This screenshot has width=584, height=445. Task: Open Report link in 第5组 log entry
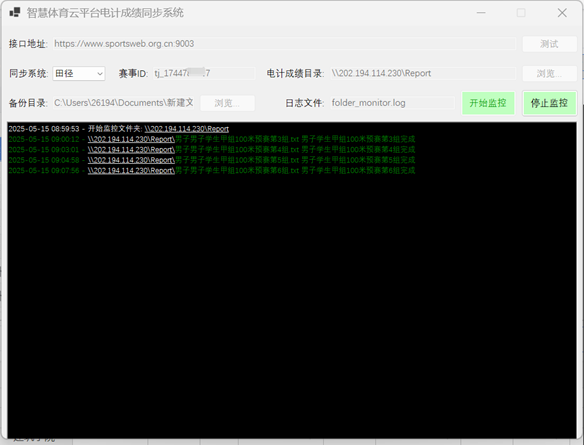131,160
